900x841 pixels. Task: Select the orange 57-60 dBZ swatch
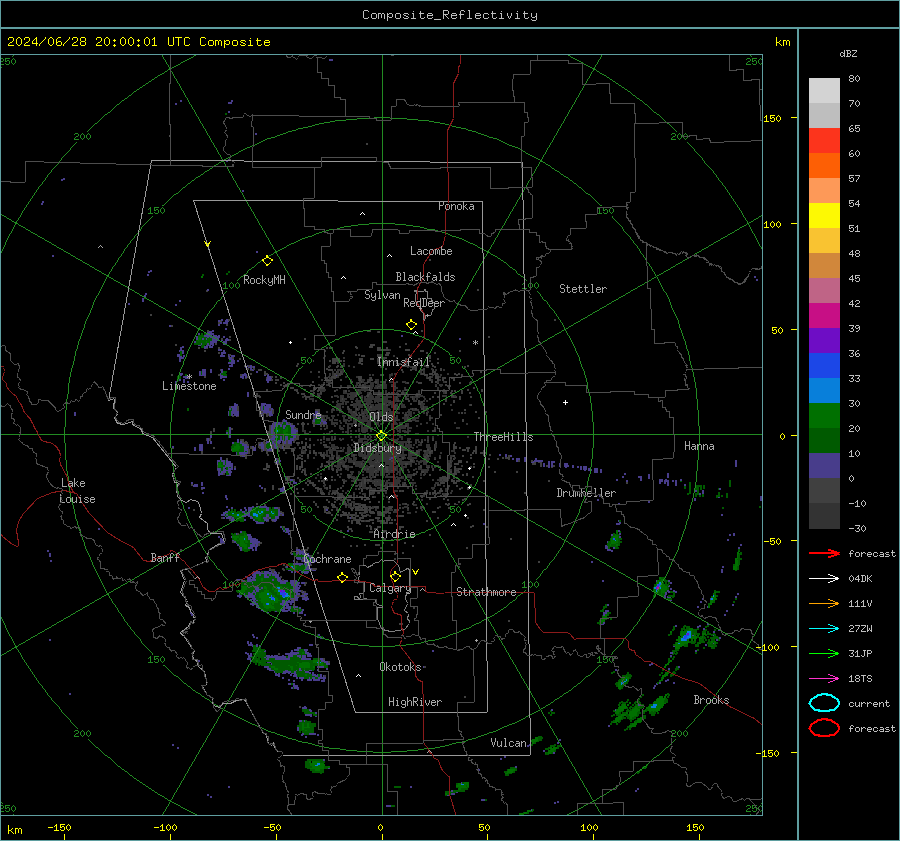tap(824, 166)
